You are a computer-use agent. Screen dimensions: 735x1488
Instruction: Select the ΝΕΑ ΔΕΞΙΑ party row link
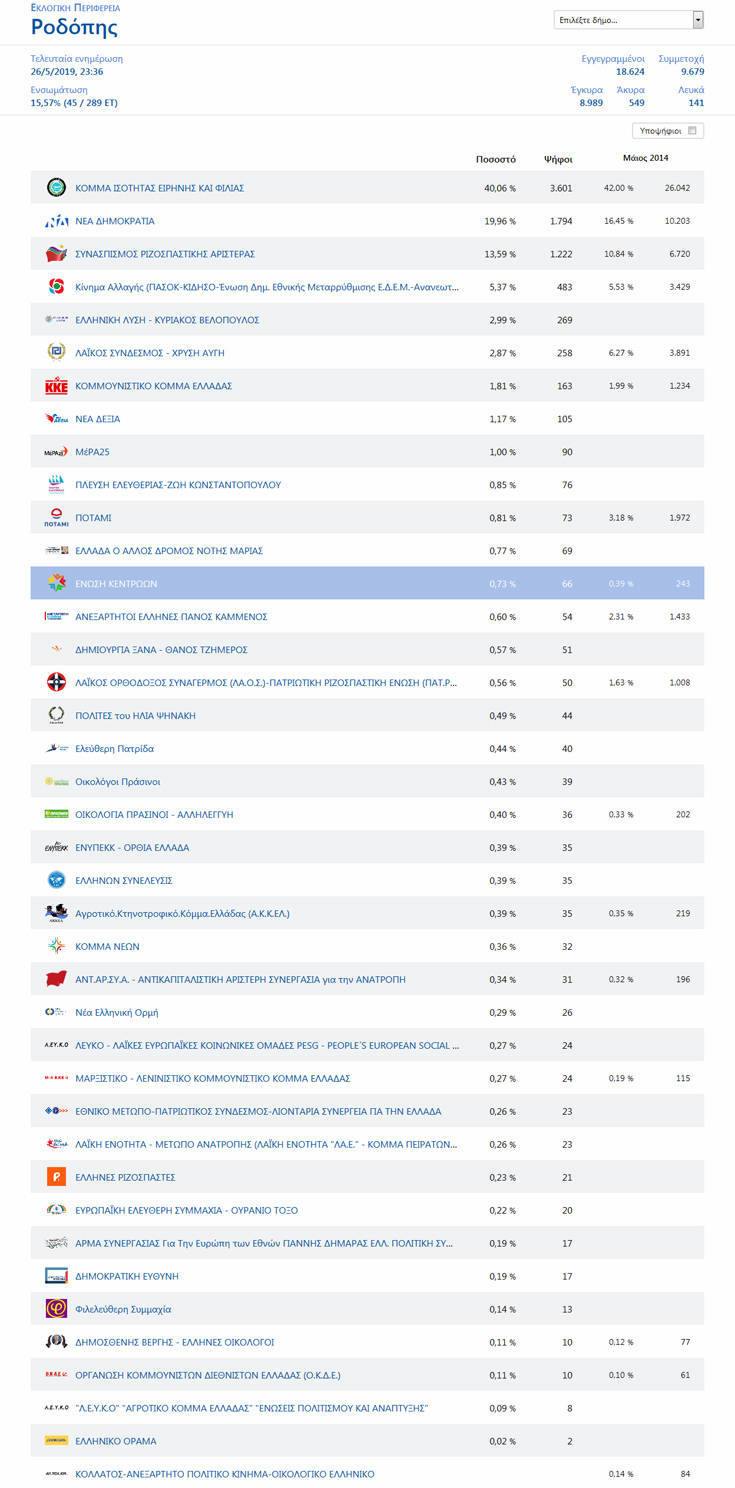click(98, 419)
